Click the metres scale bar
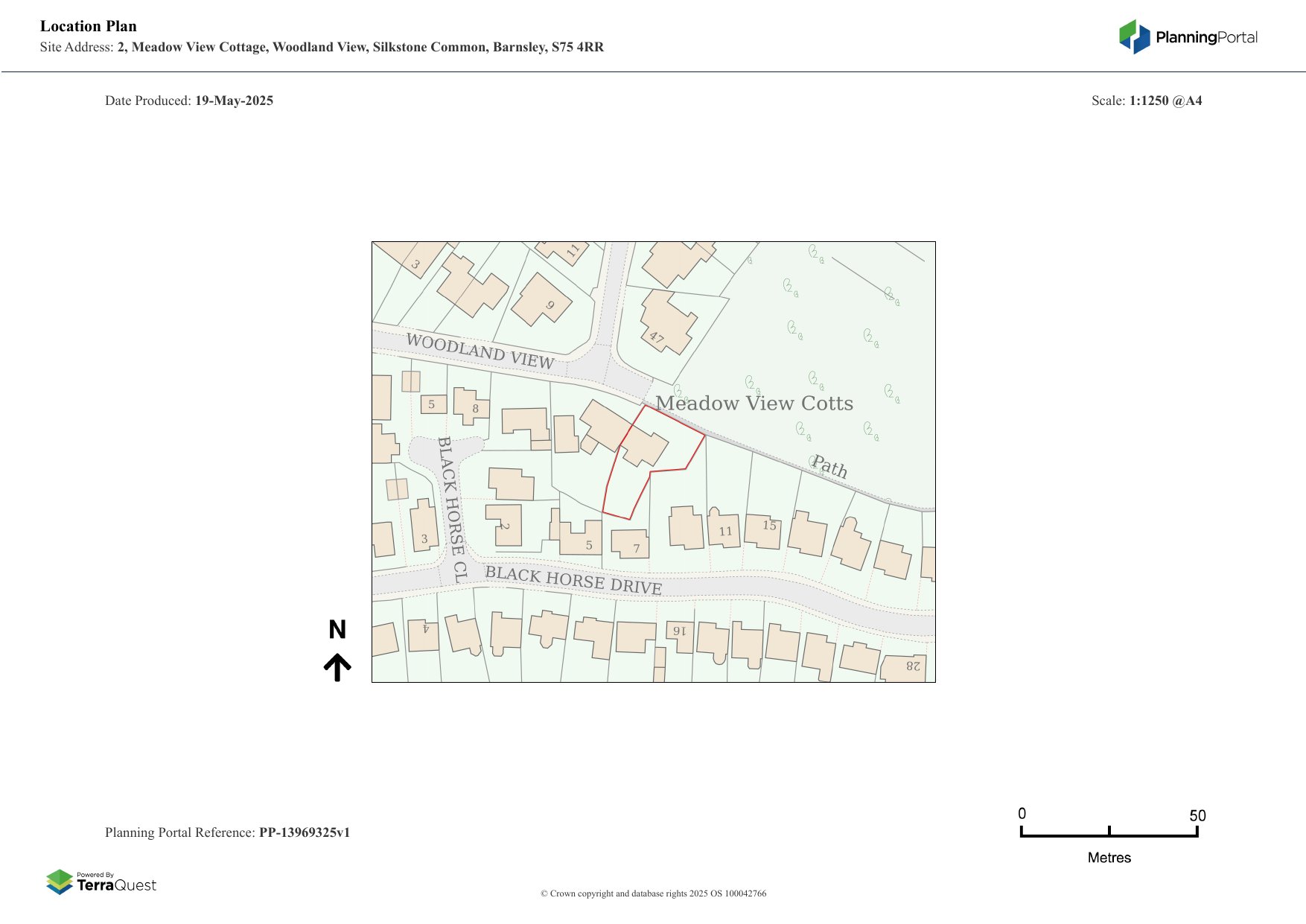Viewport: 1306px width, 924px height. click(1109, 833)
